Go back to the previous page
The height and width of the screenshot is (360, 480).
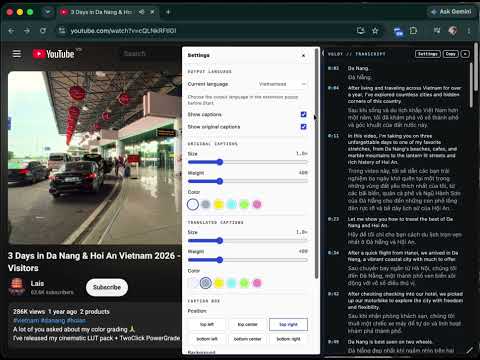11,31
